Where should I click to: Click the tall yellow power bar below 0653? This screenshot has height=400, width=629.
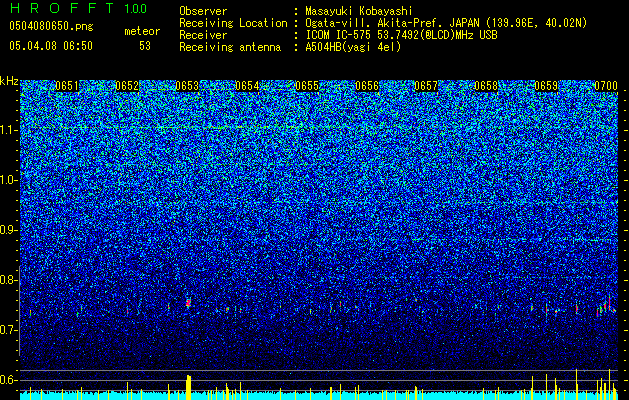tap(189, 387)
